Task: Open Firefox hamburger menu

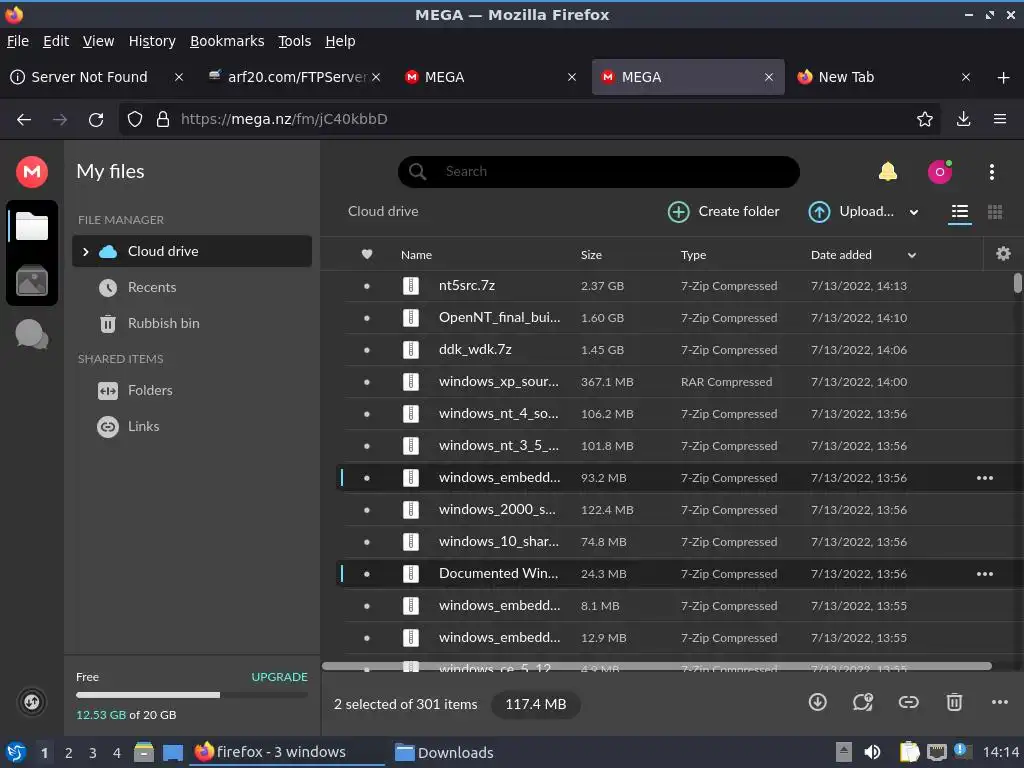Action: pyautogui.click(x=1000, y=119)
